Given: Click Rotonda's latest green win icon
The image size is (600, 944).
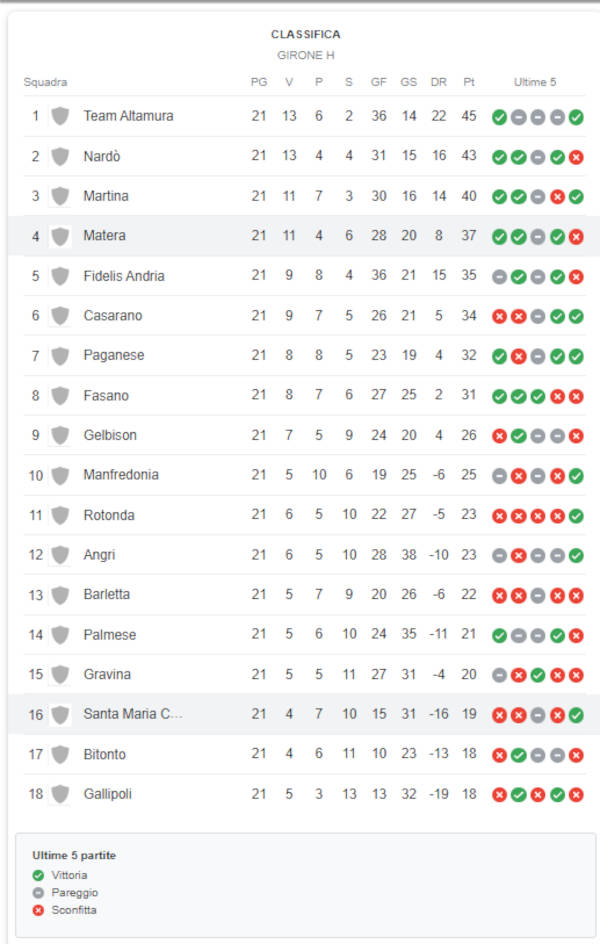Looking at the screenshot, I should point(576,516).
